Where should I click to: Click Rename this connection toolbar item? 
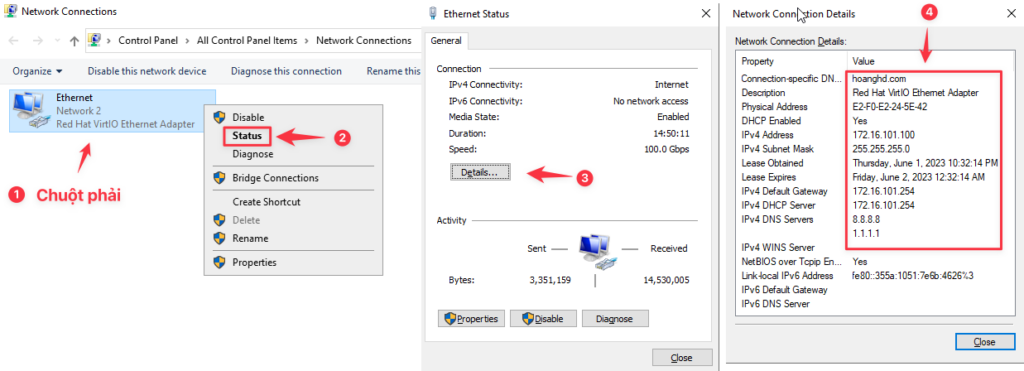tap(393, 71)
